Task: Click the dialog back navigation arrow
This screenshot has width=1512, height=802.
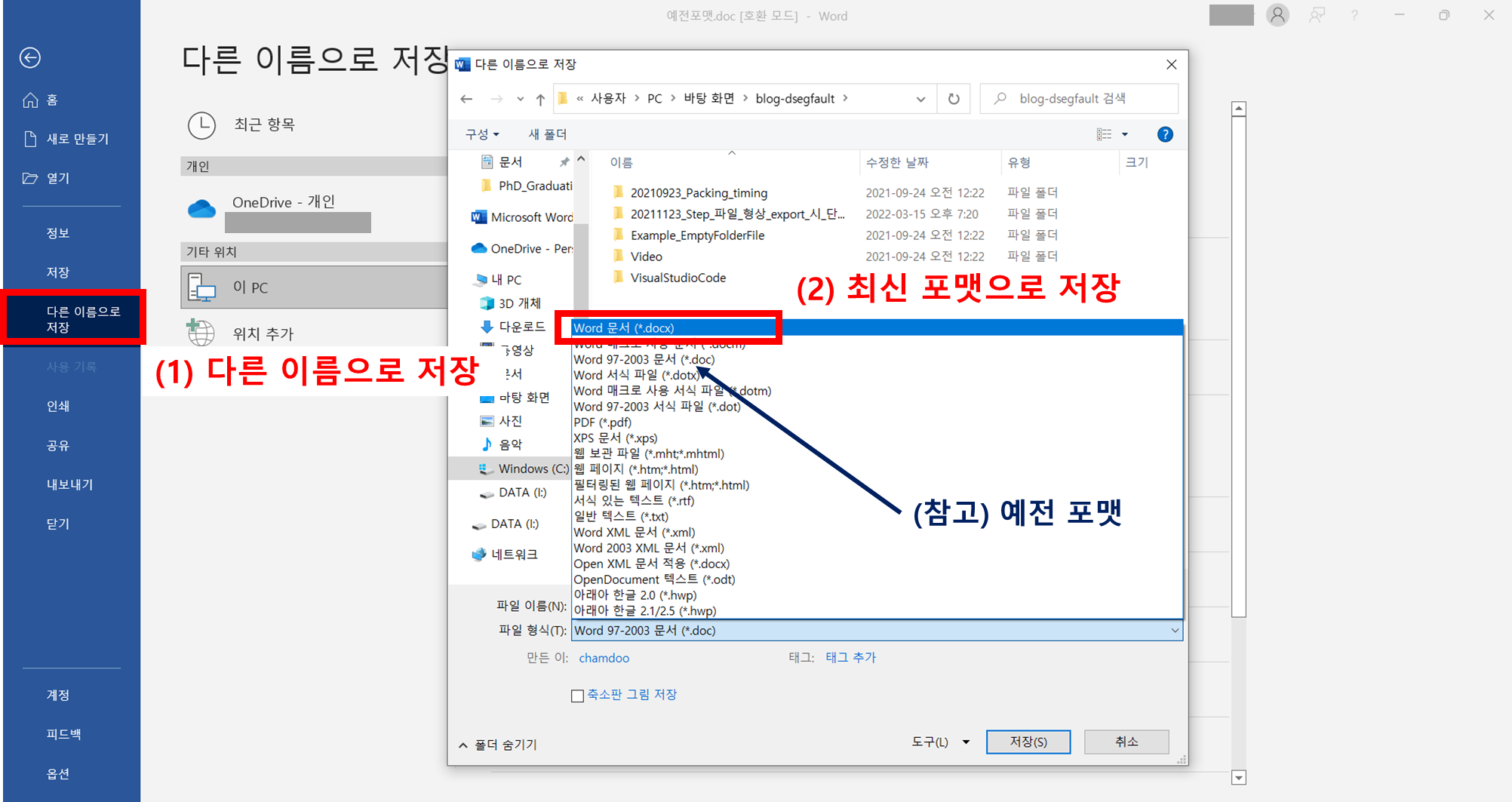Action: pos(467,99)
